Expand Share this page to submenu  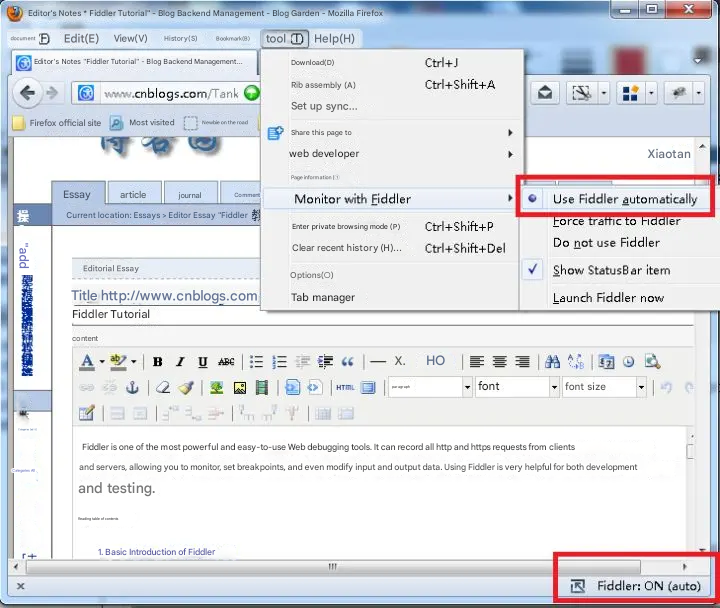391,133
